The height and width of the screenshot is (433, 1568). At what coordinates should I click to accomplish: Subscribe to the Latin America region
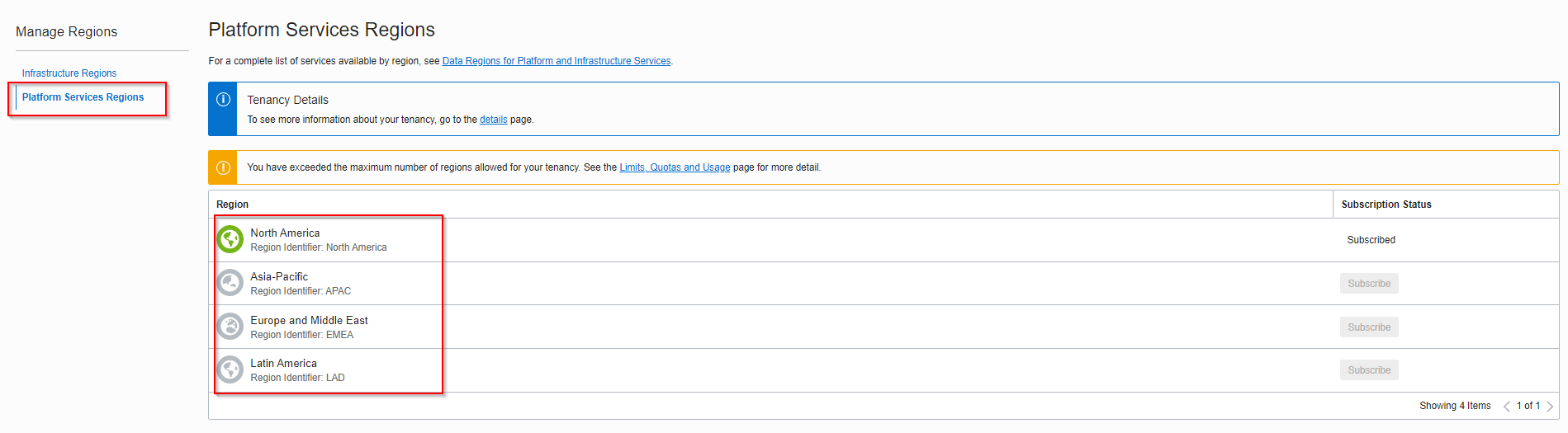click(x=1369, y=370)
